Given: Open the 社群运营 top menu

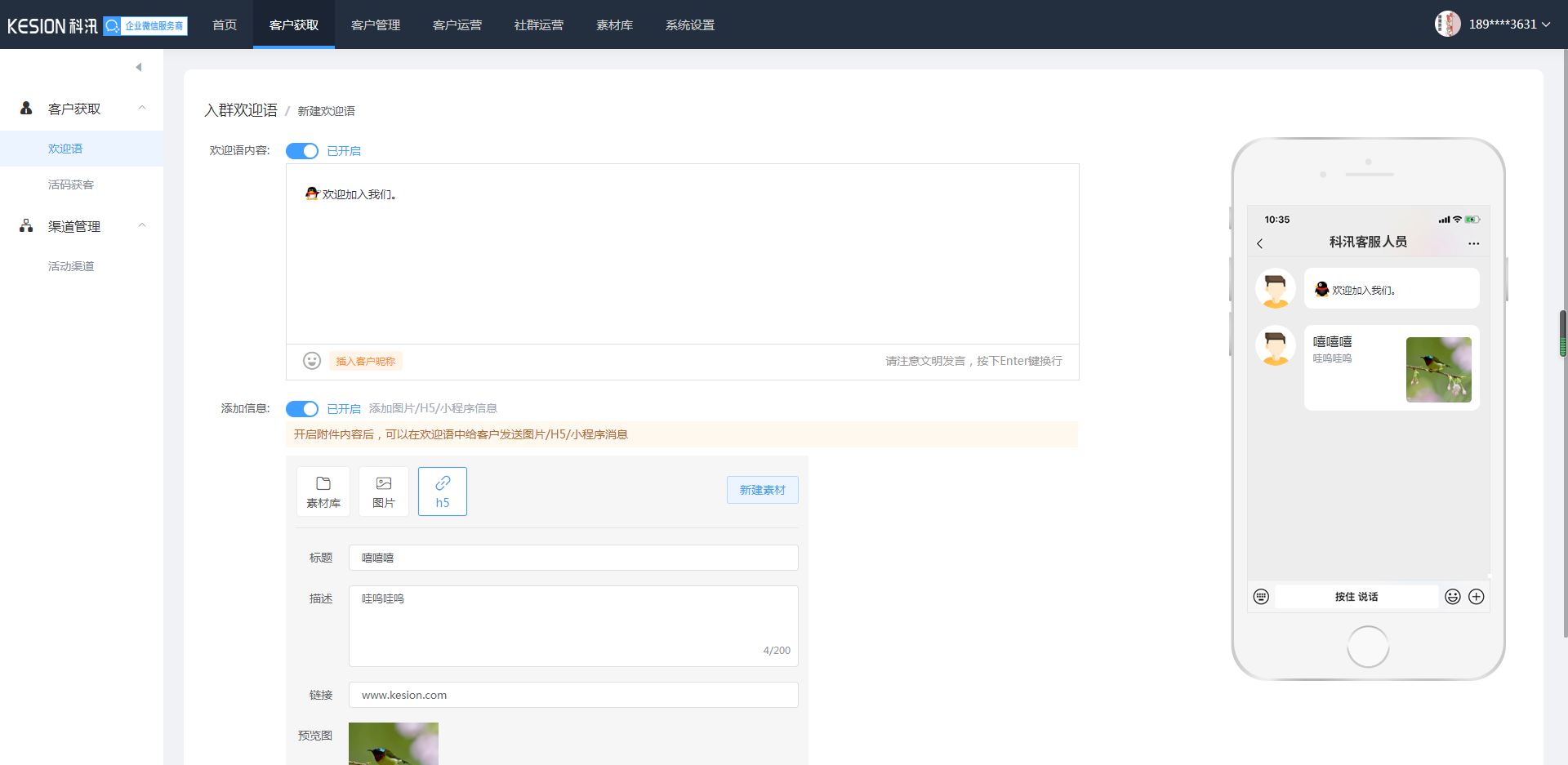Looking at the screenshot, I should 539,25.
